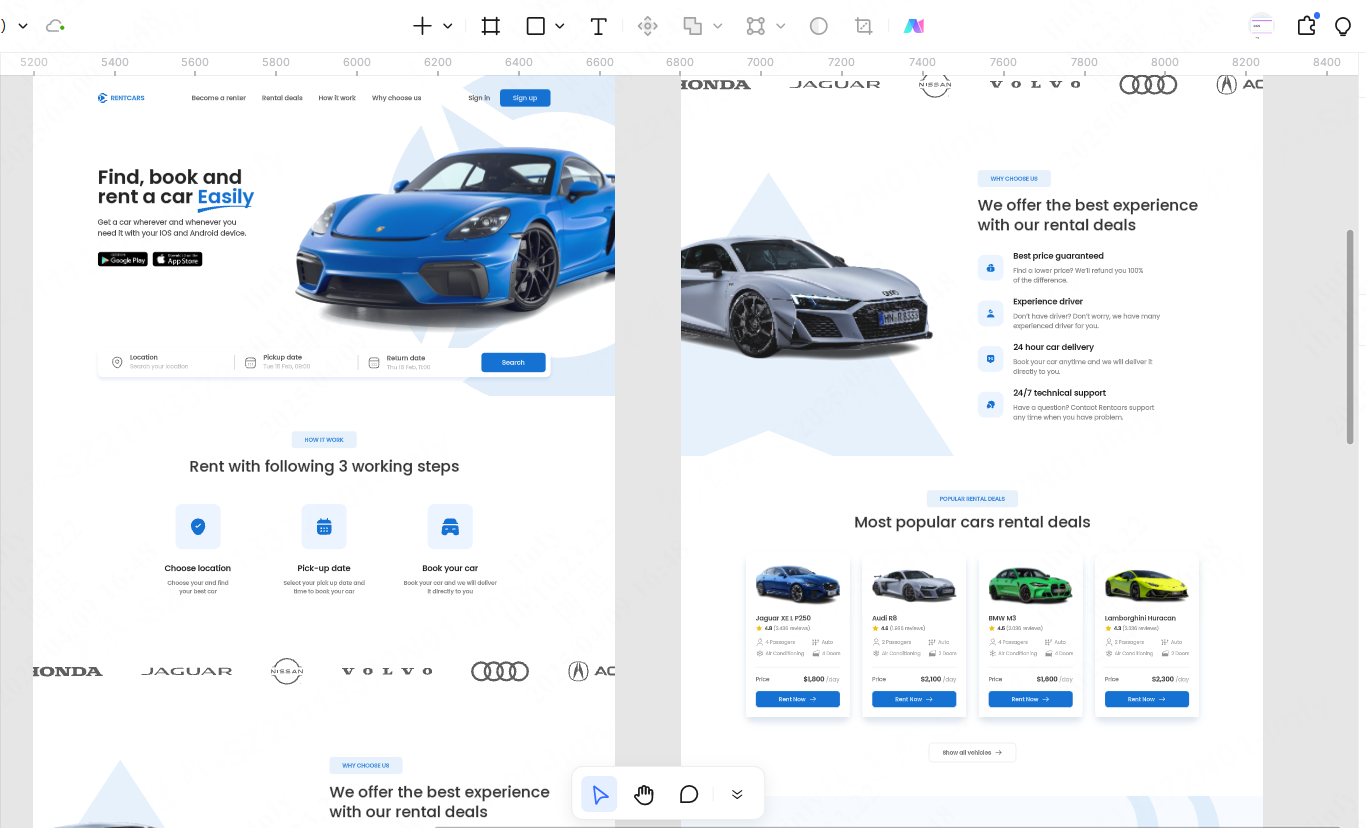This screenshot has height=828, width=1366.
Task: Click the 'HOW IT WORK' tag label
Action: pos(324,440)
